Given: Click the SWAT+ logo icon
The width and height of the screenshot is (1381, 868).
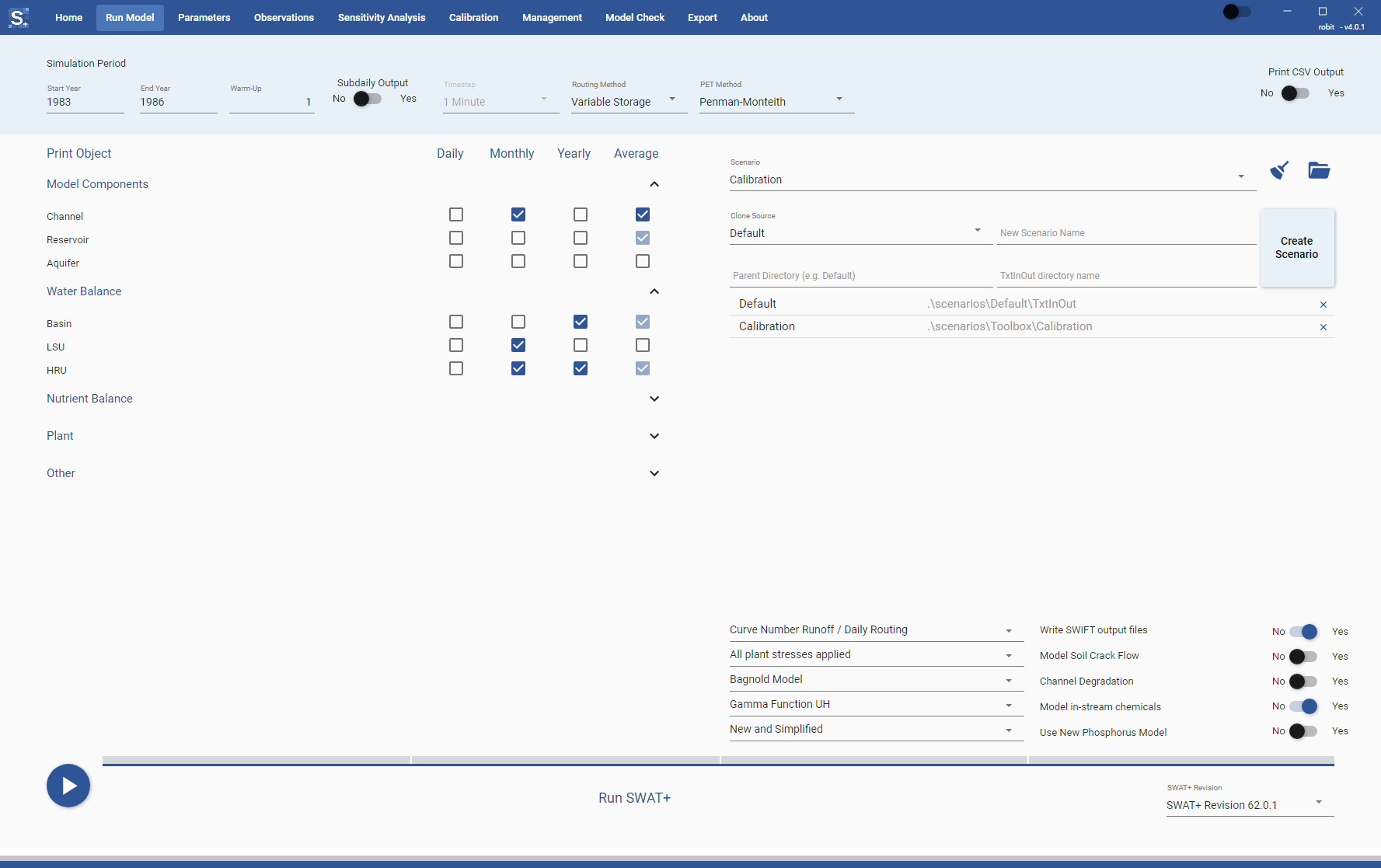Looking at the screenshot, I should [x=19, y=17].
